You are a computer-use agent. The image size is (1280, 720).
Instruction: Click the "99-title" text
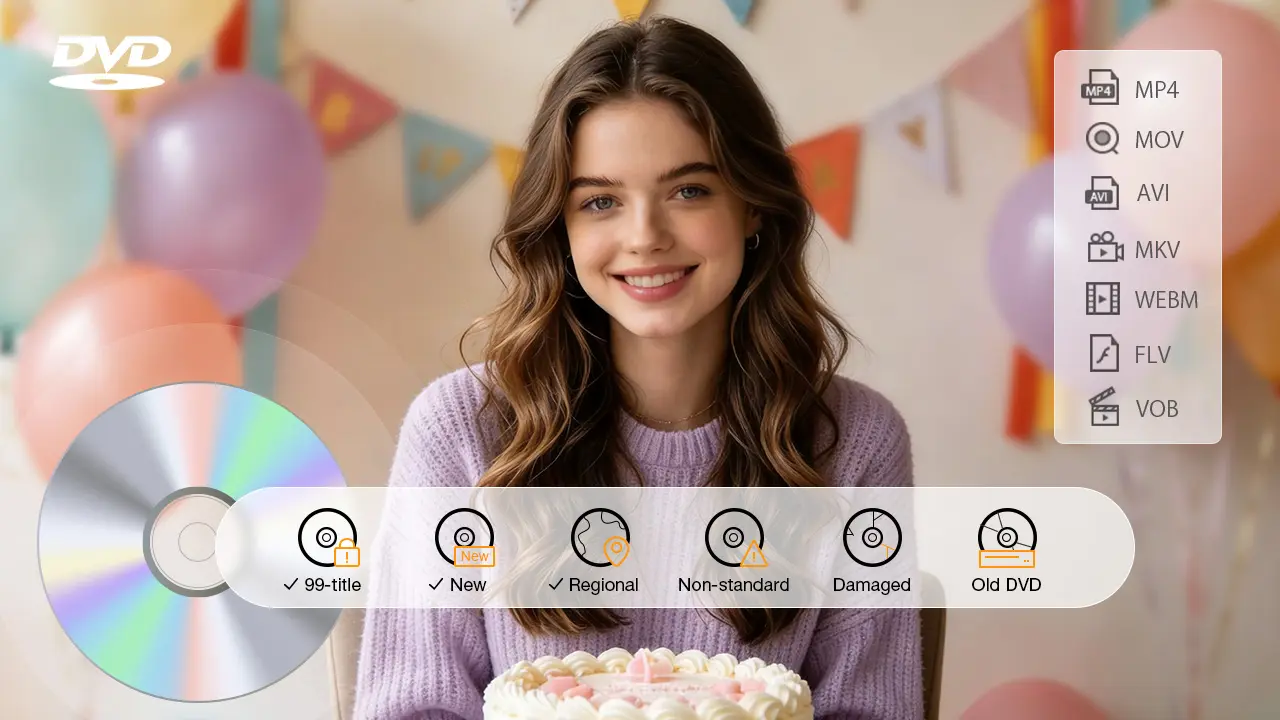(x=333, y=585)
